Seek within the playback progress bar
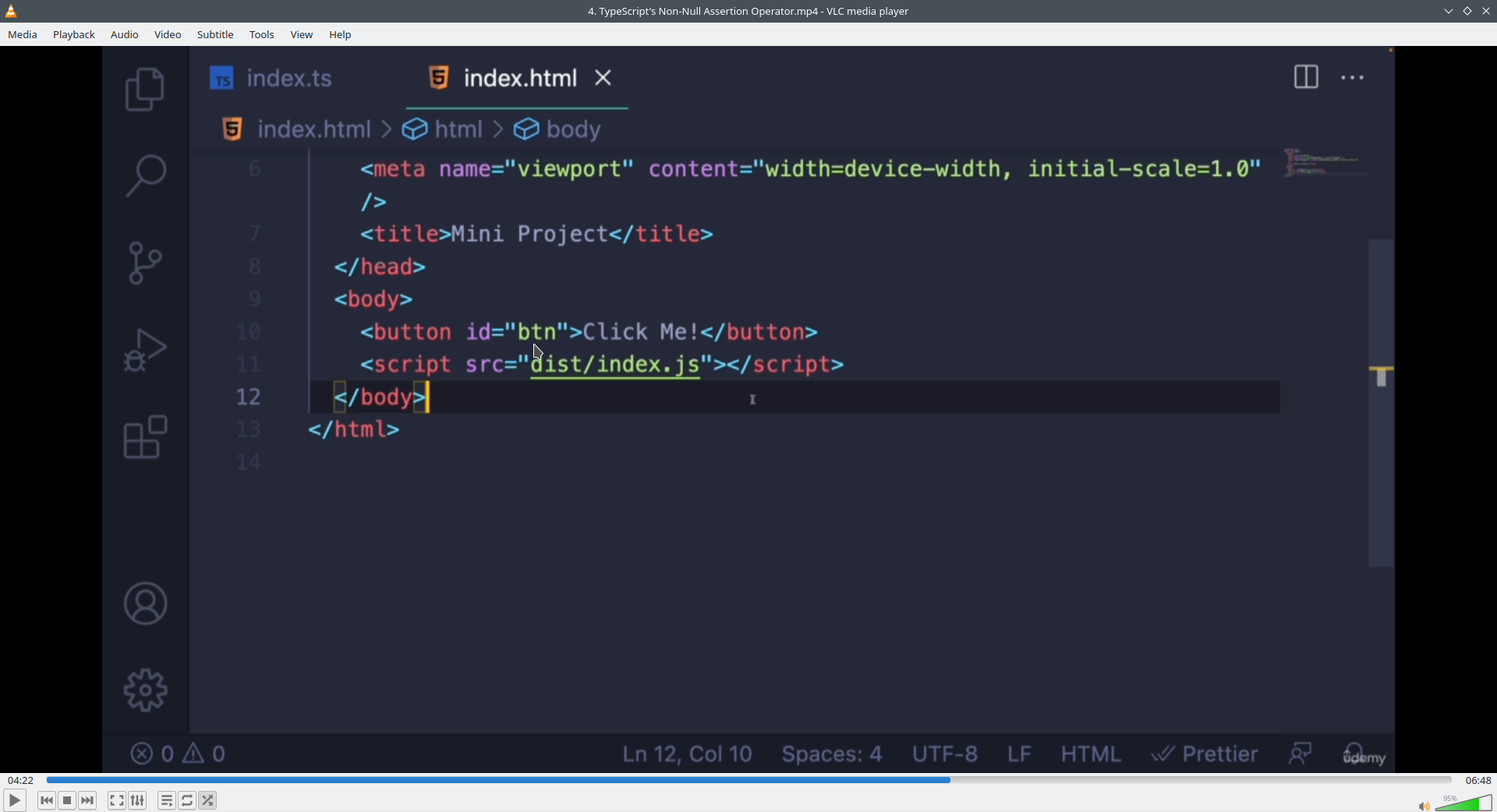The width and height of the screenshot is (1497, 812). (x=748, y=780)
